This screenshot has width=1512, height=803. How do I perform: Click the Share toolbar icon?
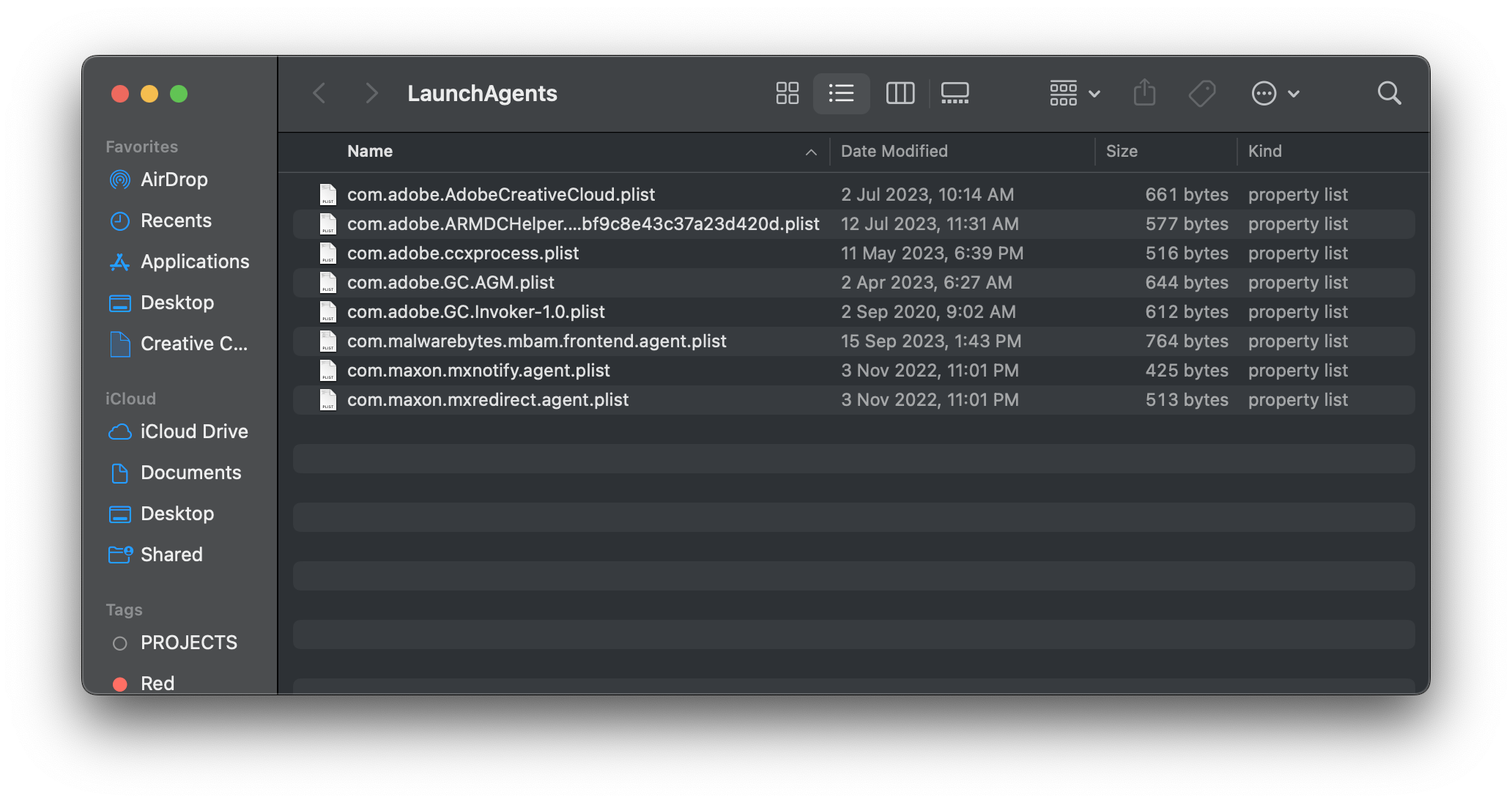tap(1144, 93)
